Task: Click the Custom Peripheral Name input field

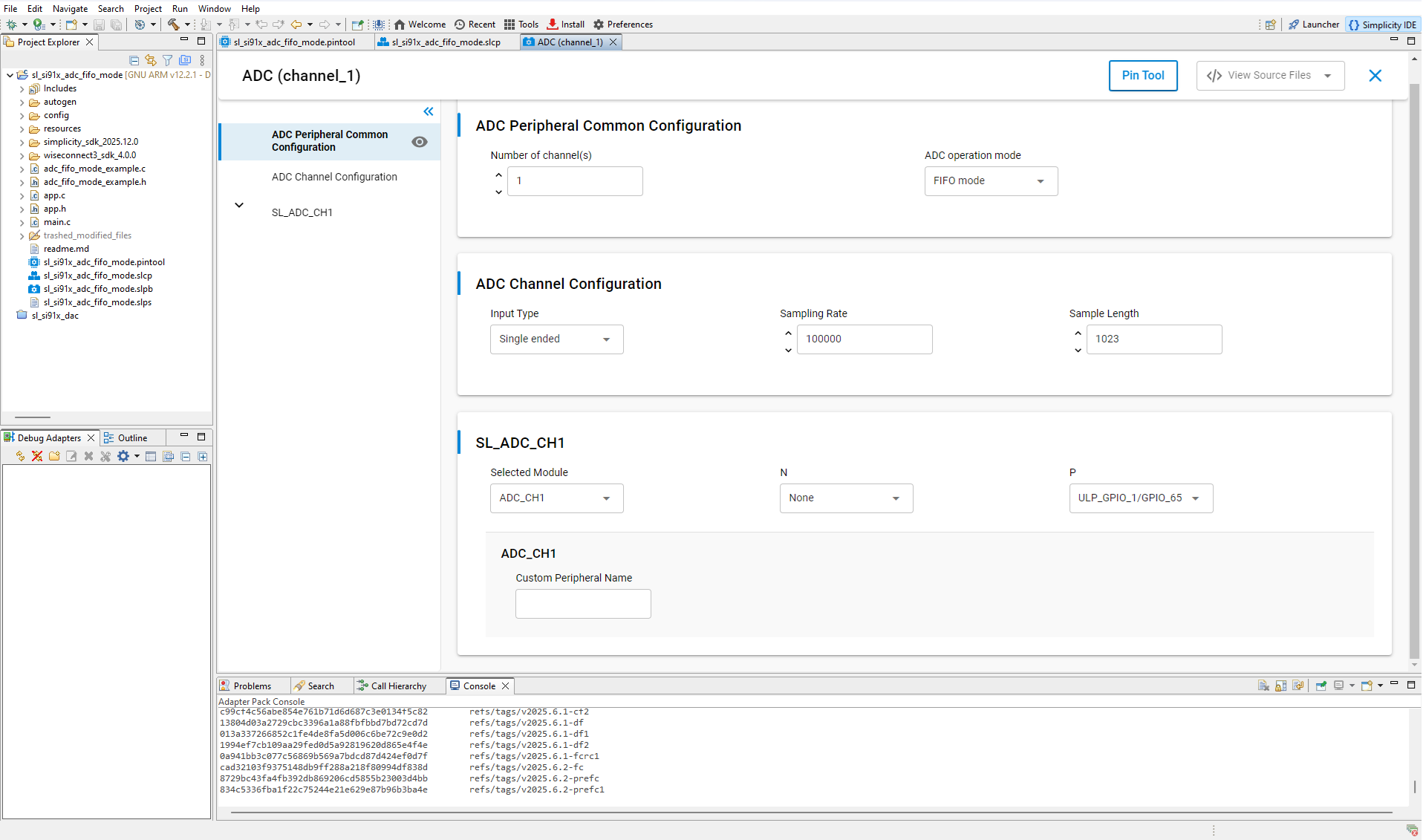Action: (583, 604)
